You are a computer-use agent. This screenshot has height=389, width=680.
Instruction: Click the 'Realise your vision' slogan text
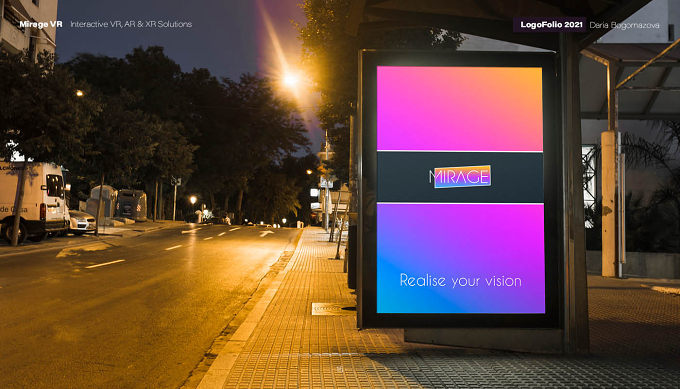click(461, 281)
